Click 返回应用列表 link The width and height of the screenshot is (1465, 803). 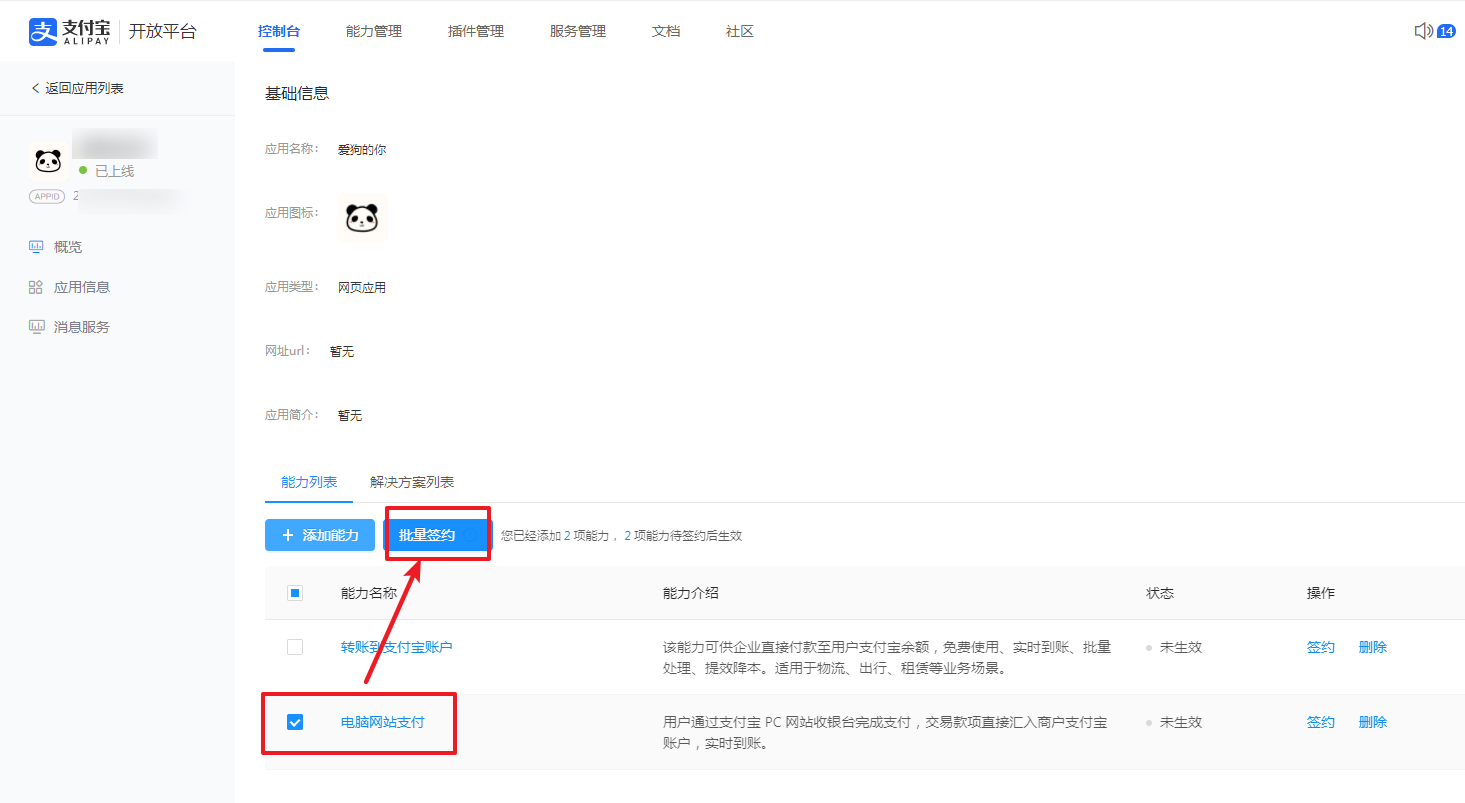84,88
